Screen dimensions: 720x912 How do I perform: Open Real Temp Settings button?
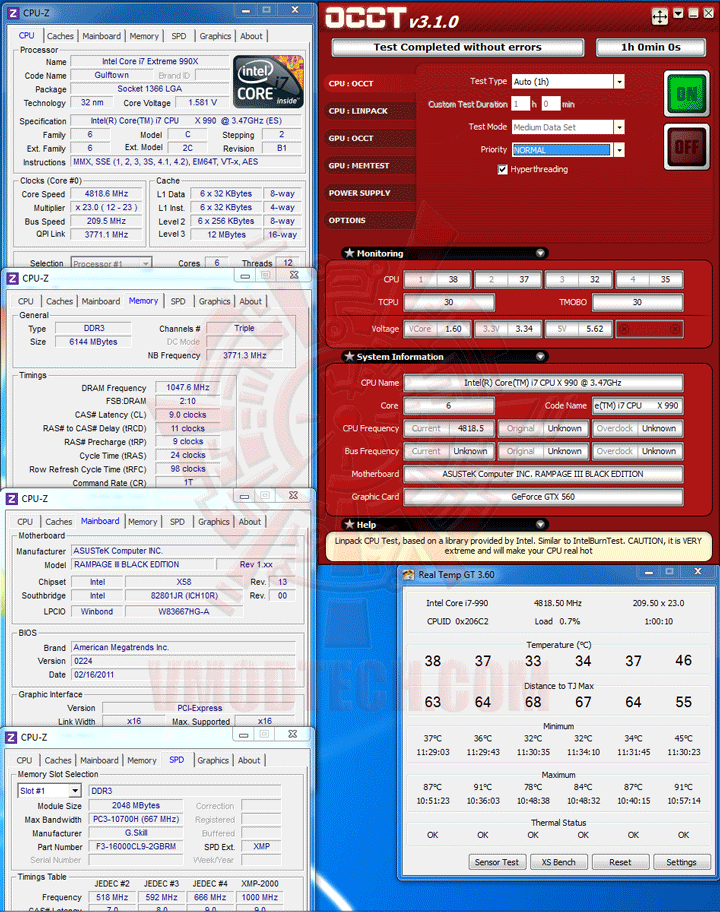point(681,862)
